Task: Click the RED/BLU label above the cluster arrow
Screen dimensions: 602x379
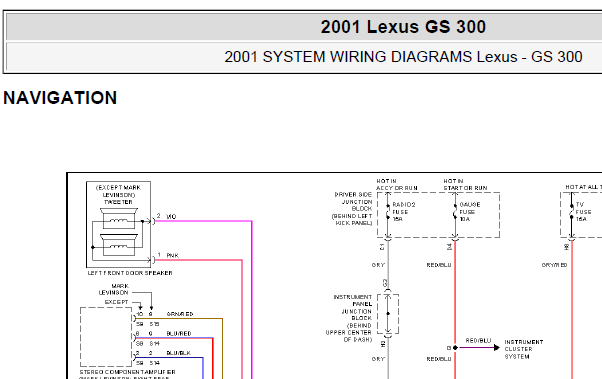Action: coord(478,341)
